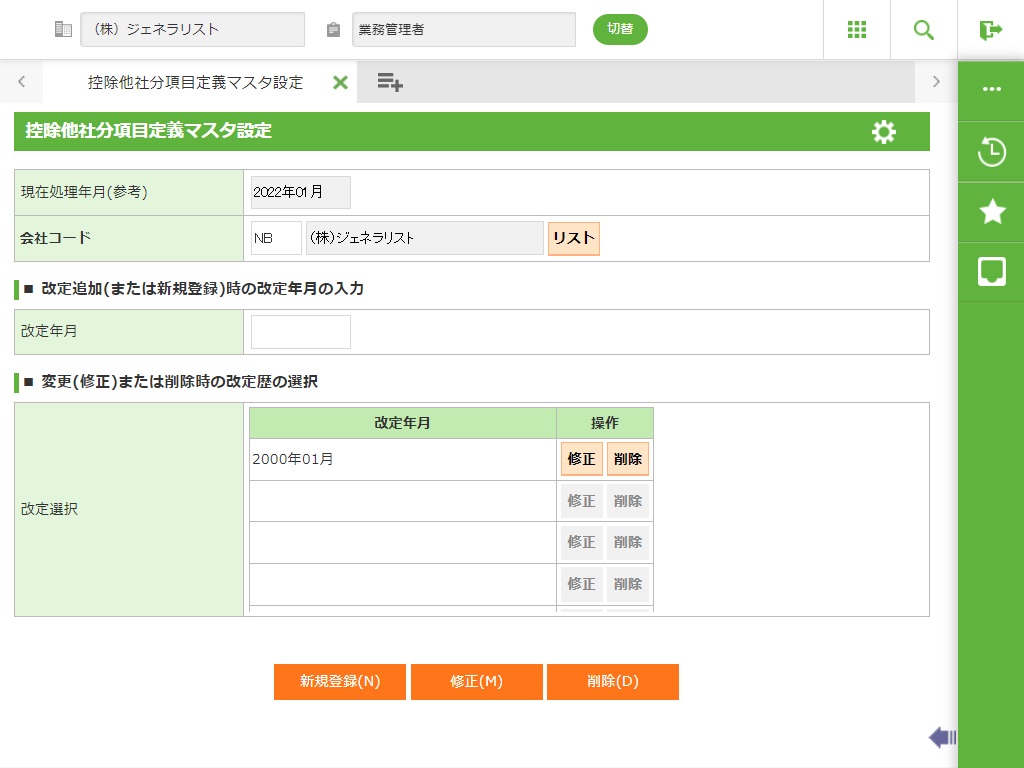1024x768 pixels.
Task: Click 削除 in the 2000年01月 row
Action: (628, 459)
